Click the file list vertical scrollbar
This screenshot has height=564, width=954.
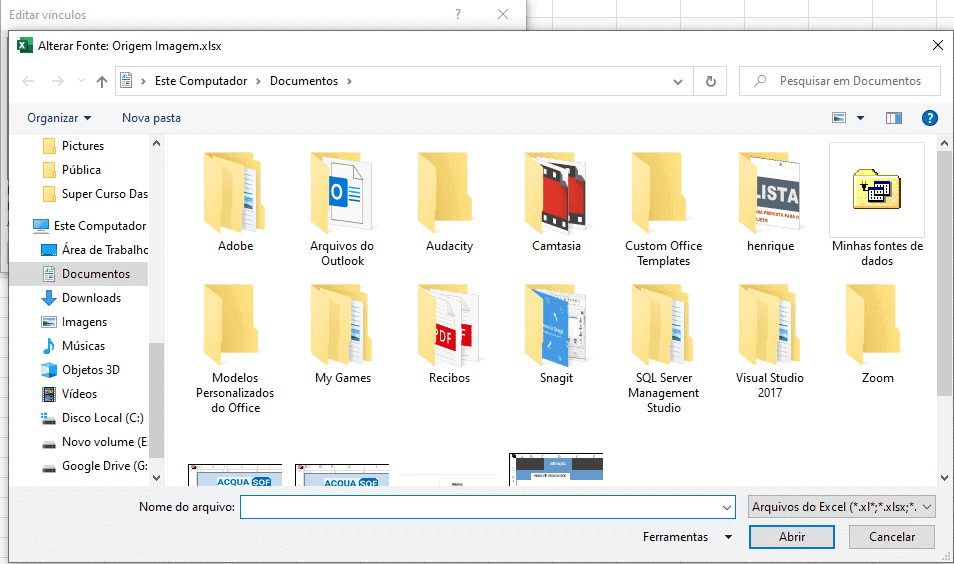(944, 274)
